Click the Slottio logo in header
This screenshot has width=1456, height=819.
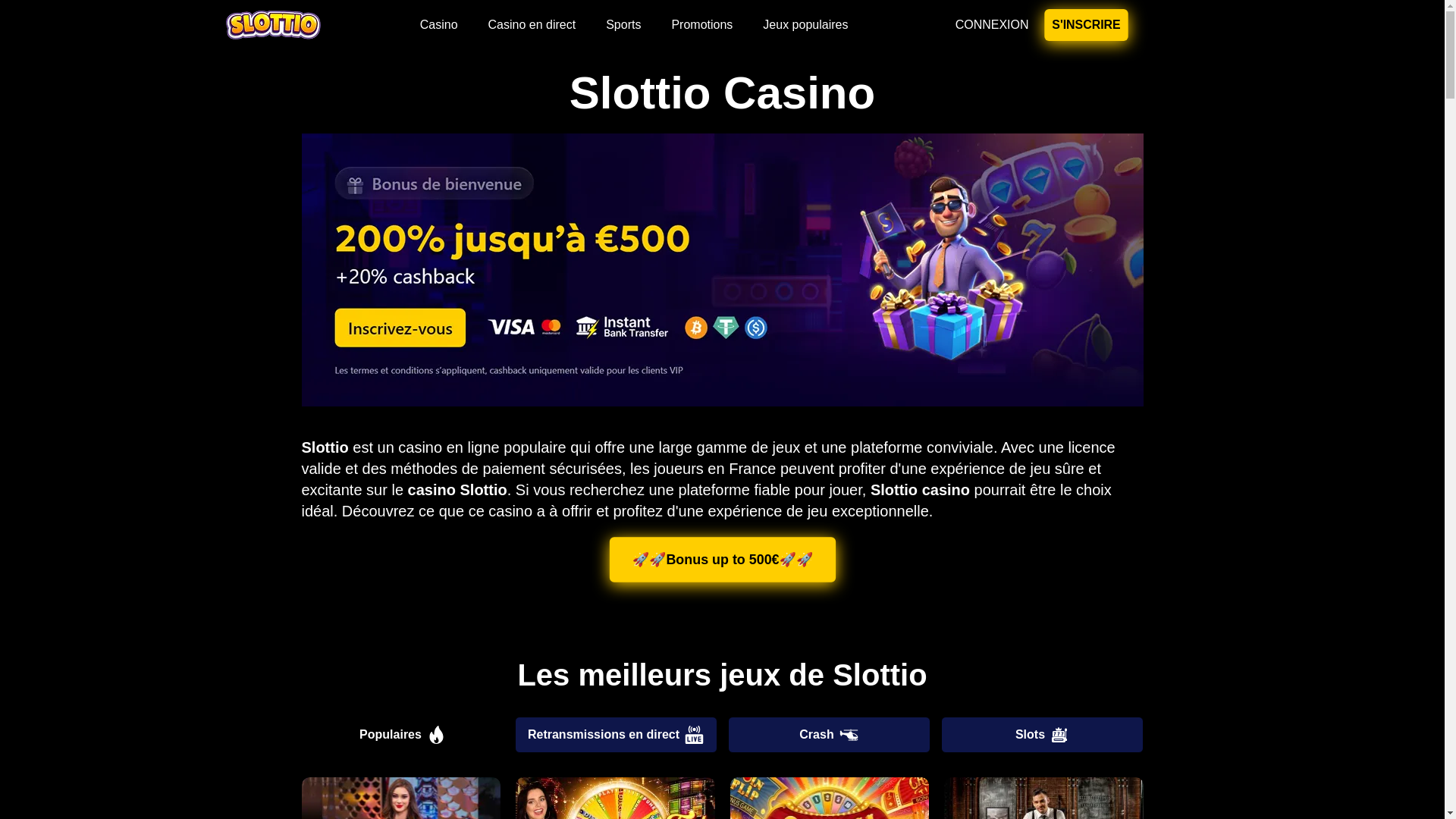273,25
